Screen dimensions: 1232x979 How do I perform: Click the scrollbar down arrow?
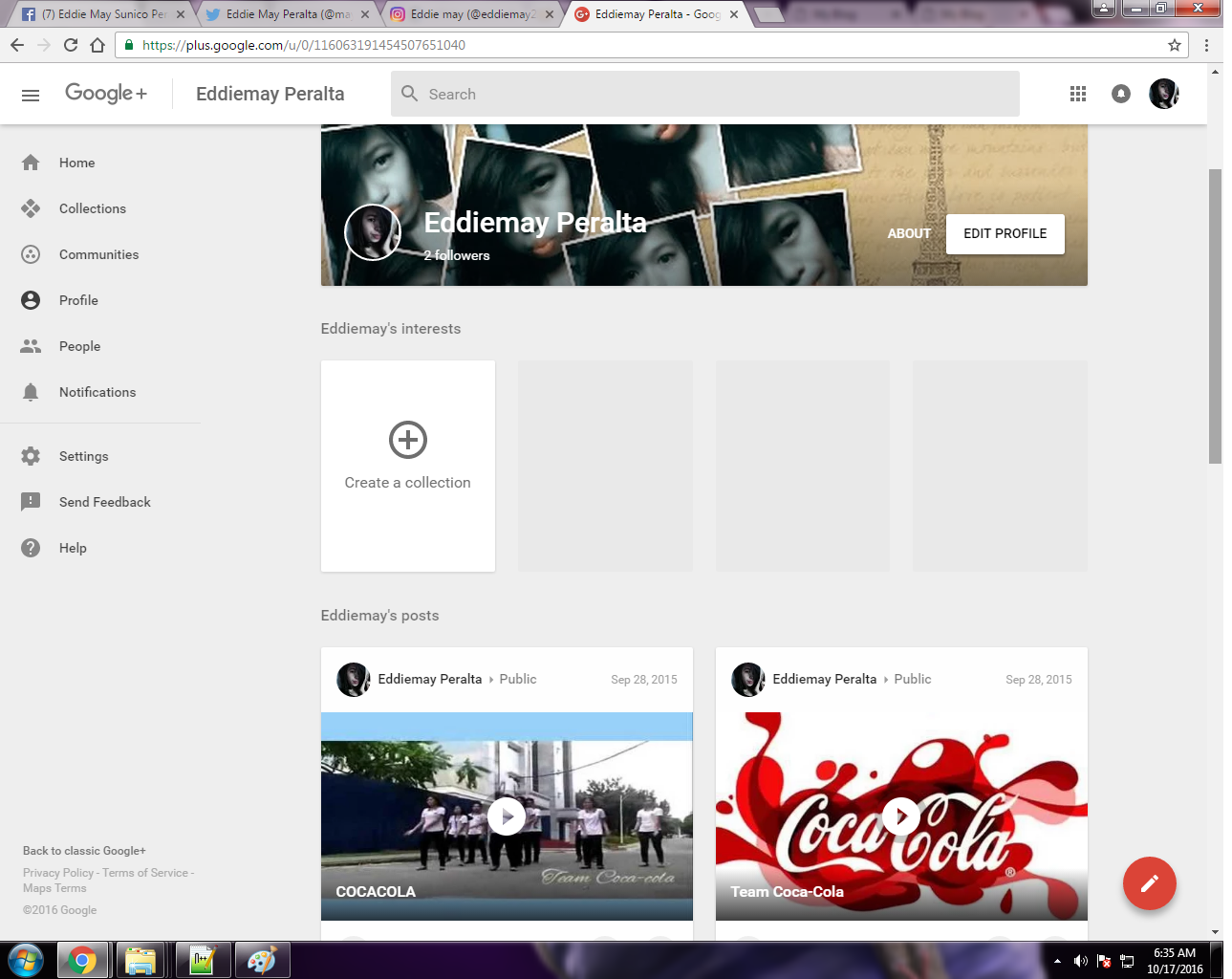coord(1215,931)
